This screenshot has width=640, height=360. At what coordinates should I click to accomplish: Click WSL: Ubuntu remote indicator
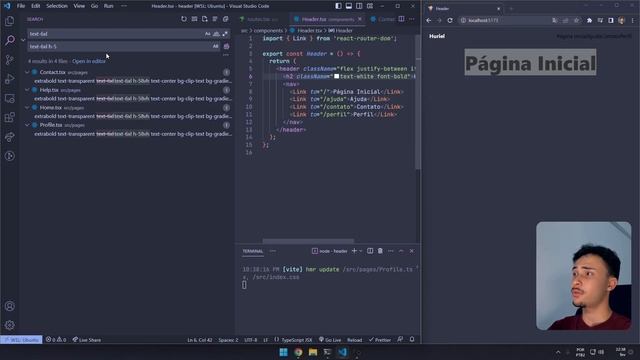click(x=21, y=340)
